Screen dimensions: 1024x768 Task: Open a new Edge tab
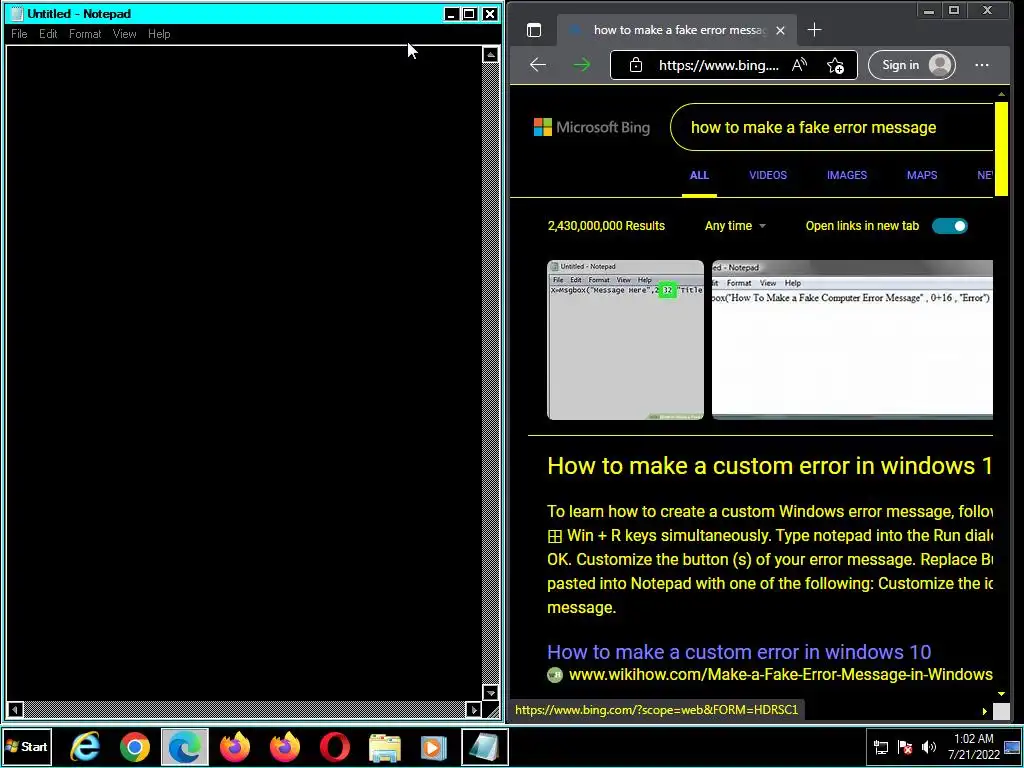point(814,30)
